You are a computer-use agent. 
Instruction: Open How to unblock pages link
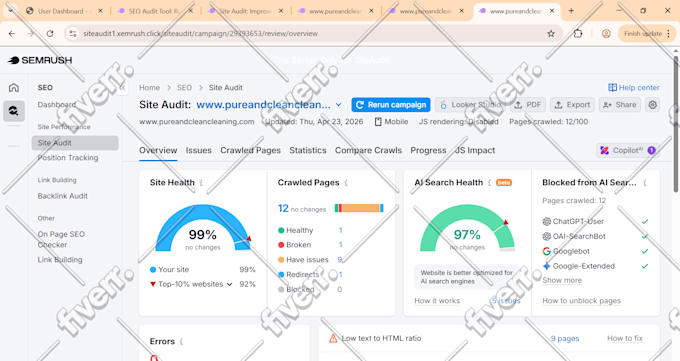click(582, 301)
